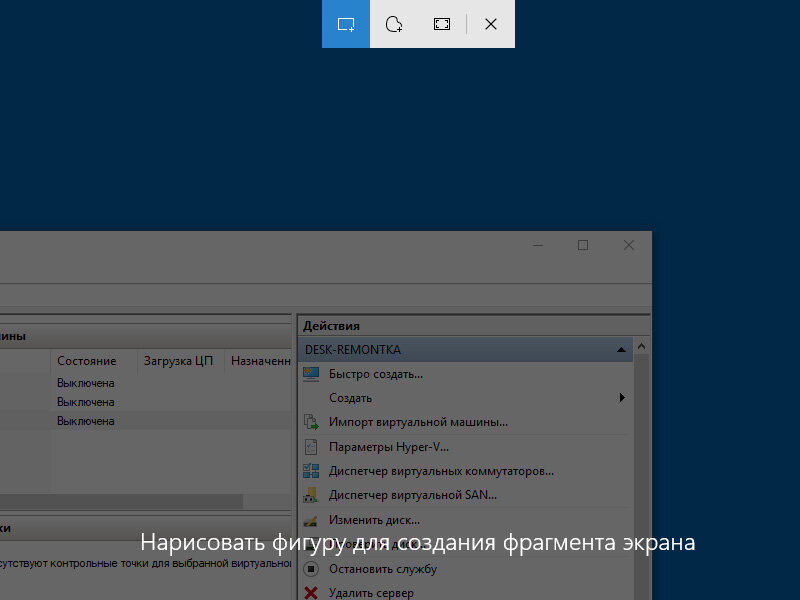
Task: Click the Импорт виртуальной машины icon
Action: click(311, 422)
